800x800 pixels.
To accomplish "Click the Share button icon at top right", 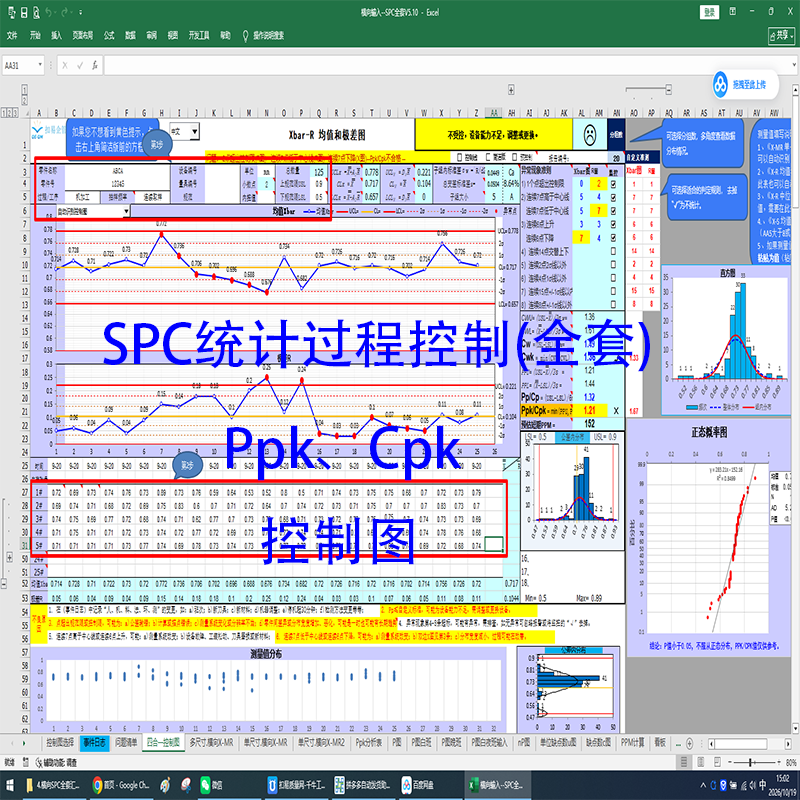I will click(x=781, y=36).
